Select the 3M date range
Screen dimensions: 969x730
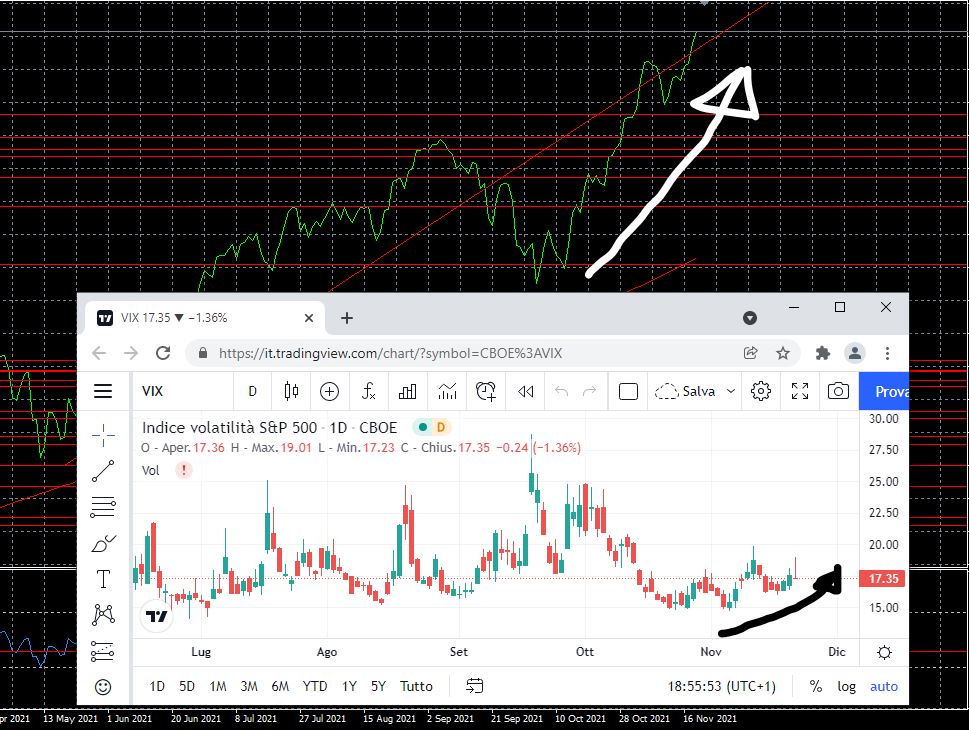(x=249, y=686)
